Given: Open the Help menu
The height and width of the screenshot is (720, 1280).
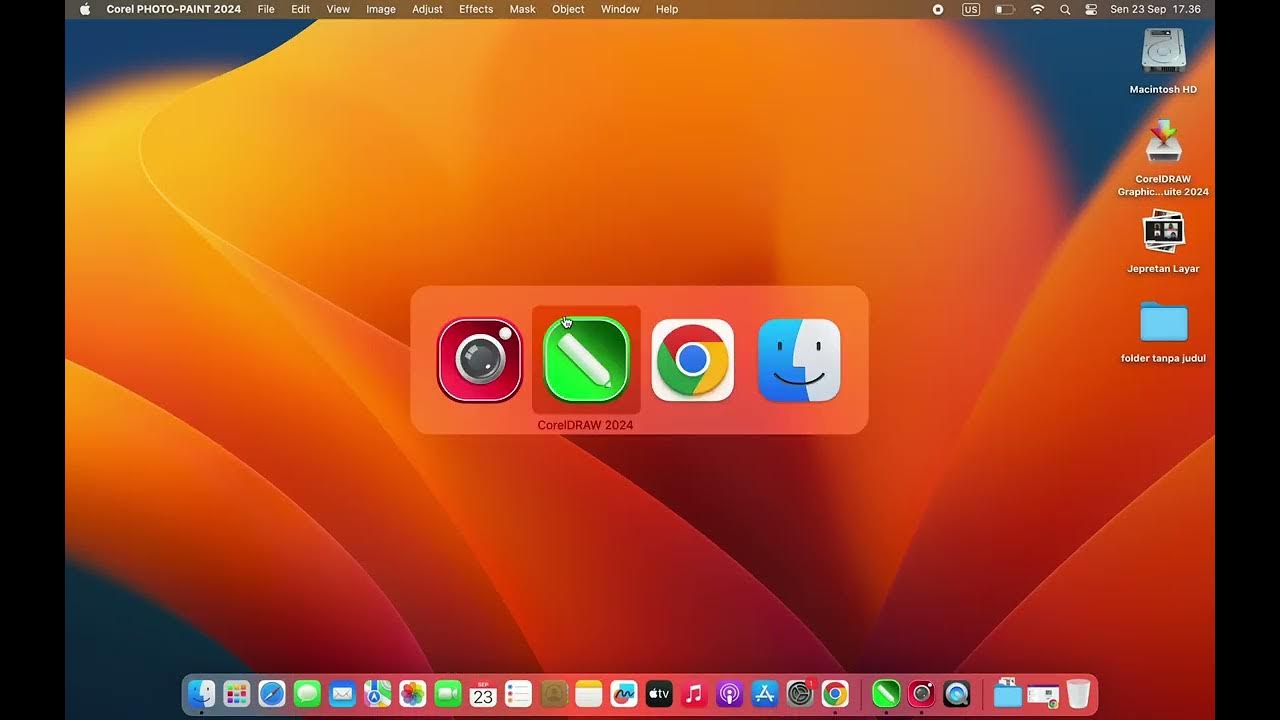Looking at the screenshot, I should coord(667,9).
